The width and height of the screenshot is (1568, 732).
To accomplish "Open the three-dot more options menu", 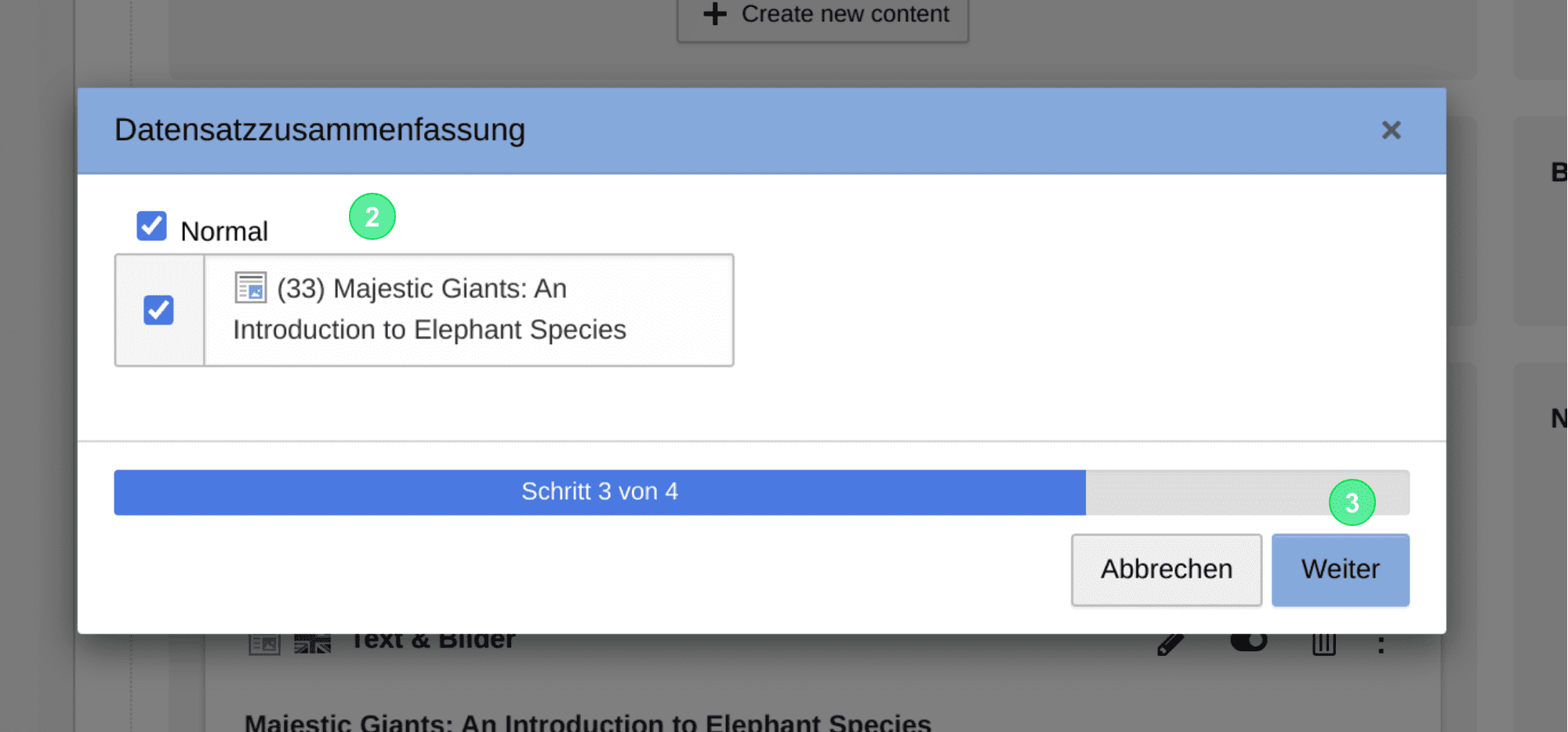I will point(1381,644).
